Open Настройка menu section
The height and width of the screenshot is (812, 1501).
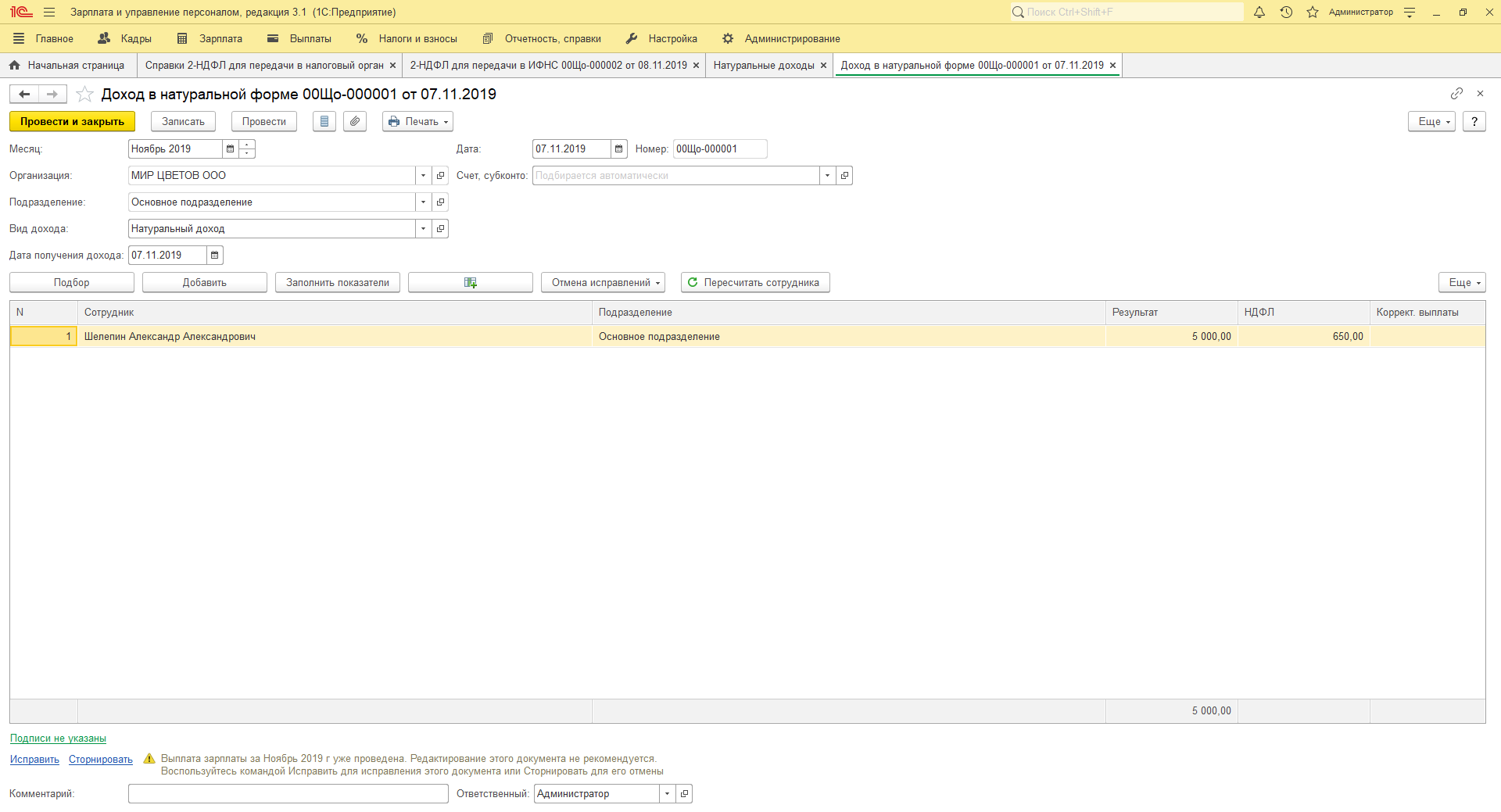click(x=661, y=38)
